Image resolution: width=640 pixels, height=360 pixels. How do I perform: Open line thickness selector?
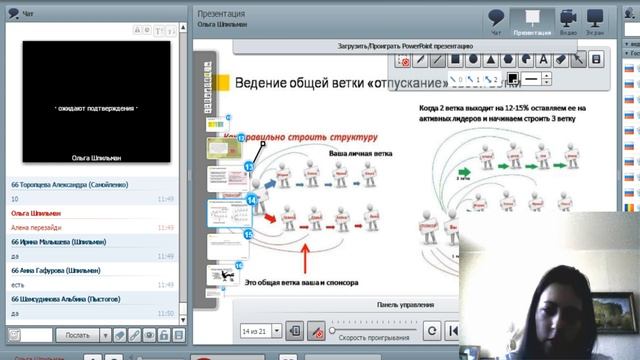click(x=531, y=79)
